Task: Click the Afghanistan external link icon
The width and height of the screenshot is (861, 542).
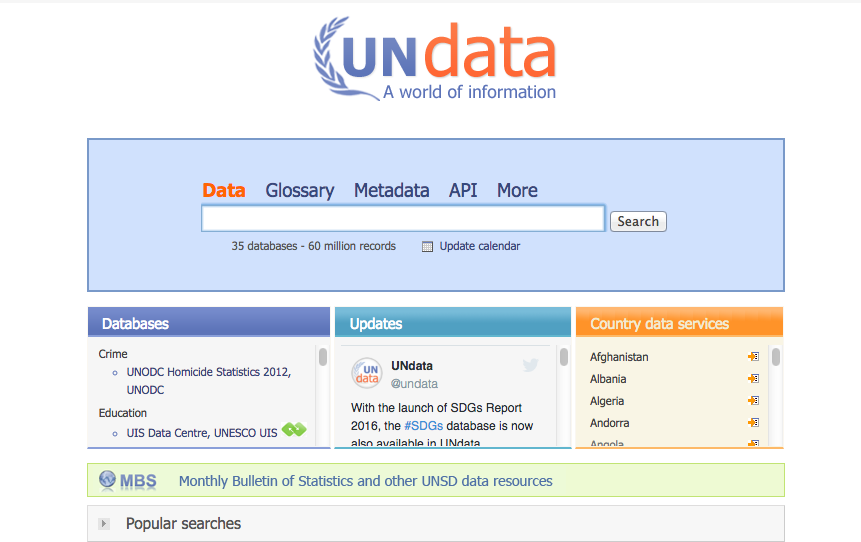Action: click(x=753, y=357)
